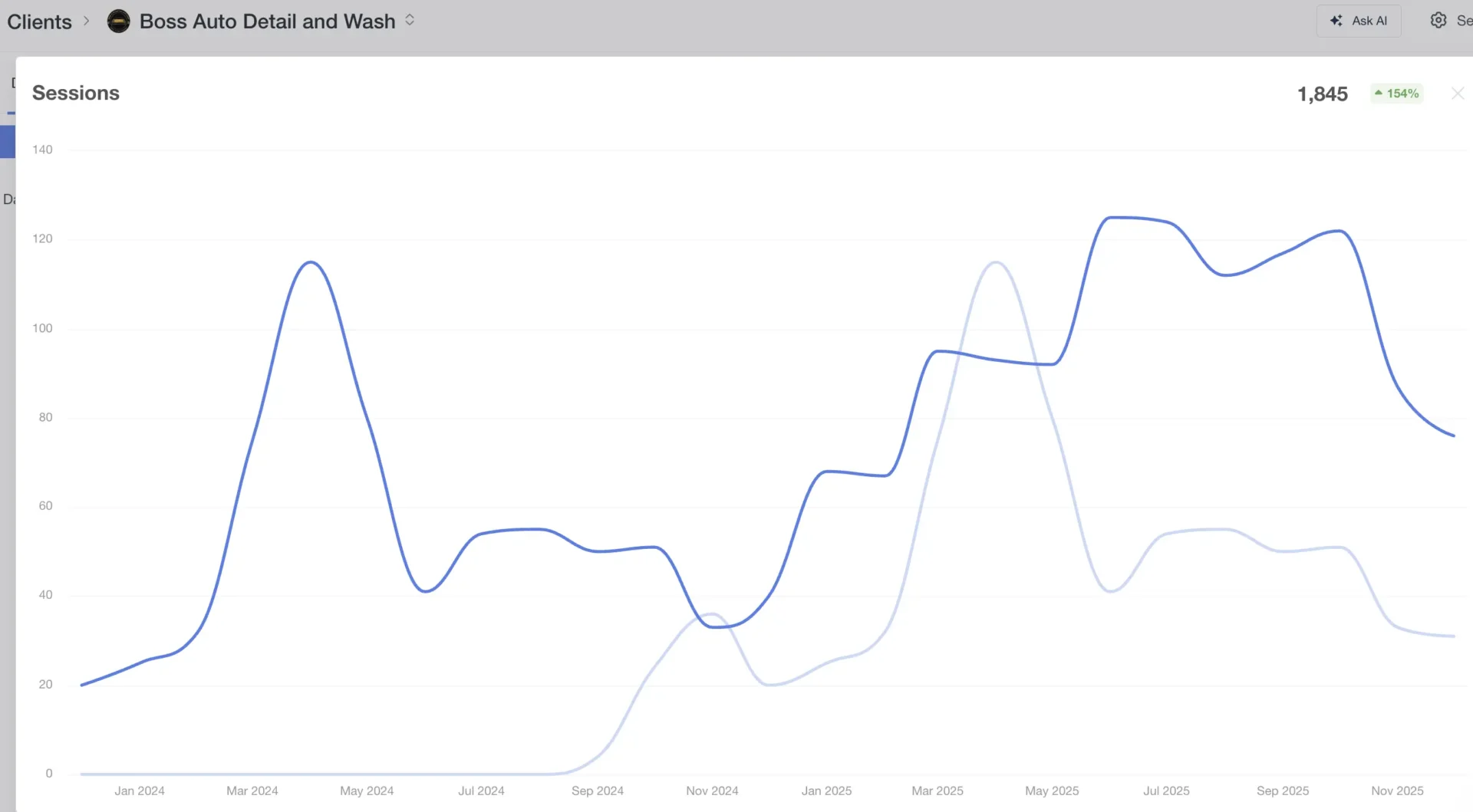
Task: Open the Boss Auto Detail and Wash selector
Action: click(267, 21)
